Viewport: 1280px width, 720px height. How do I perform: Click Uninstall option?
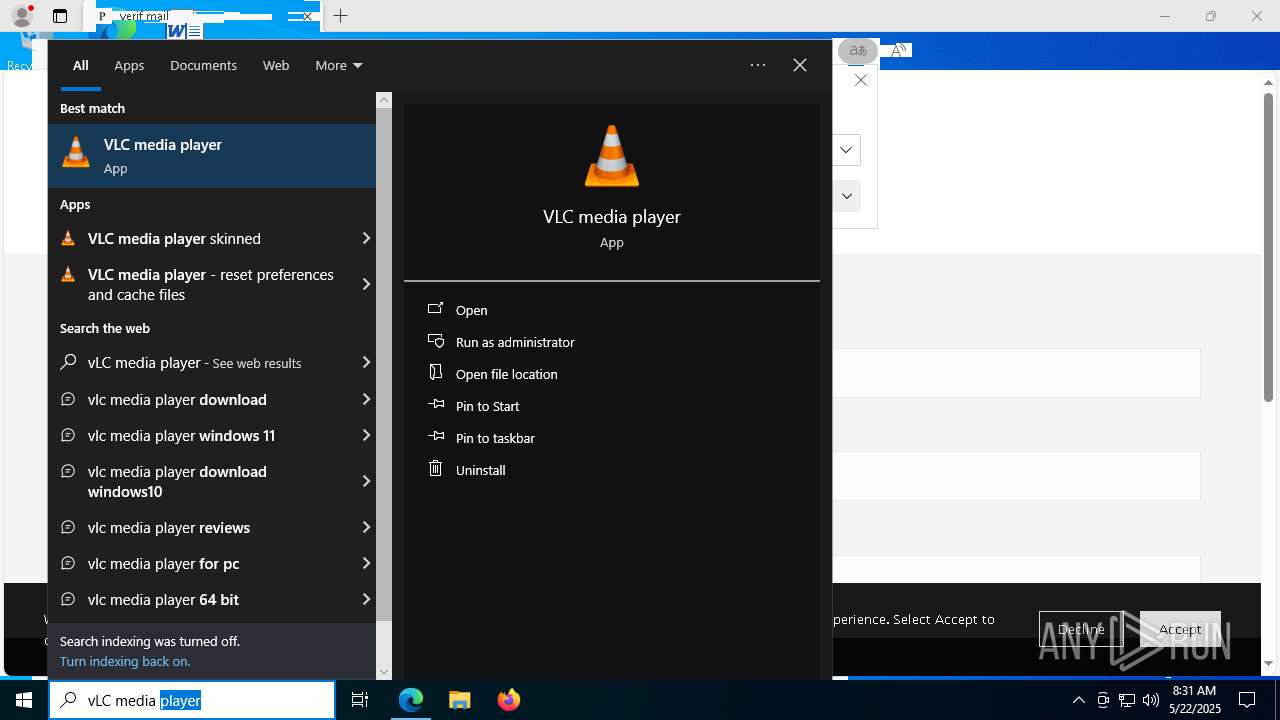tap(480, 470)
